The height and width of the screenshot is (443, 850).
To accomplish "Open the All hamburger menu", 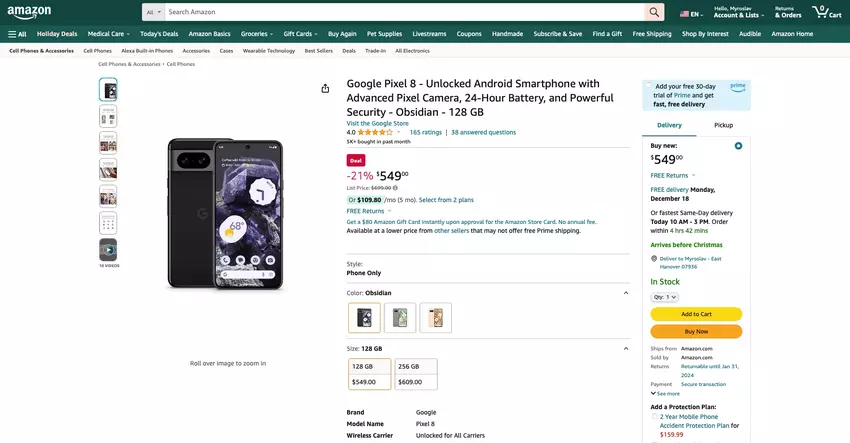I will click(17, 34).
